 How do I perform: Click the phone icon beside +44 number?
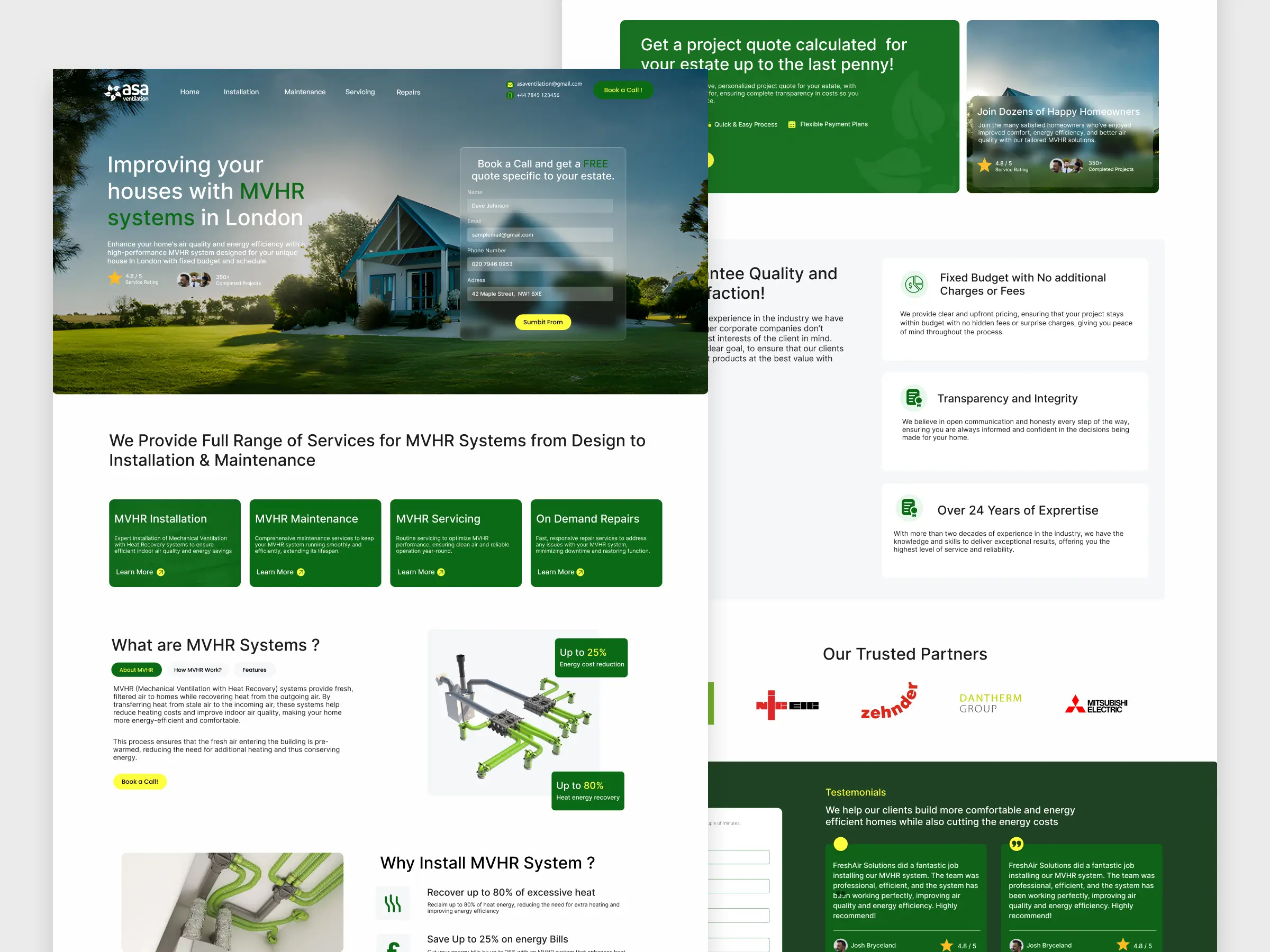click(510, 95)
